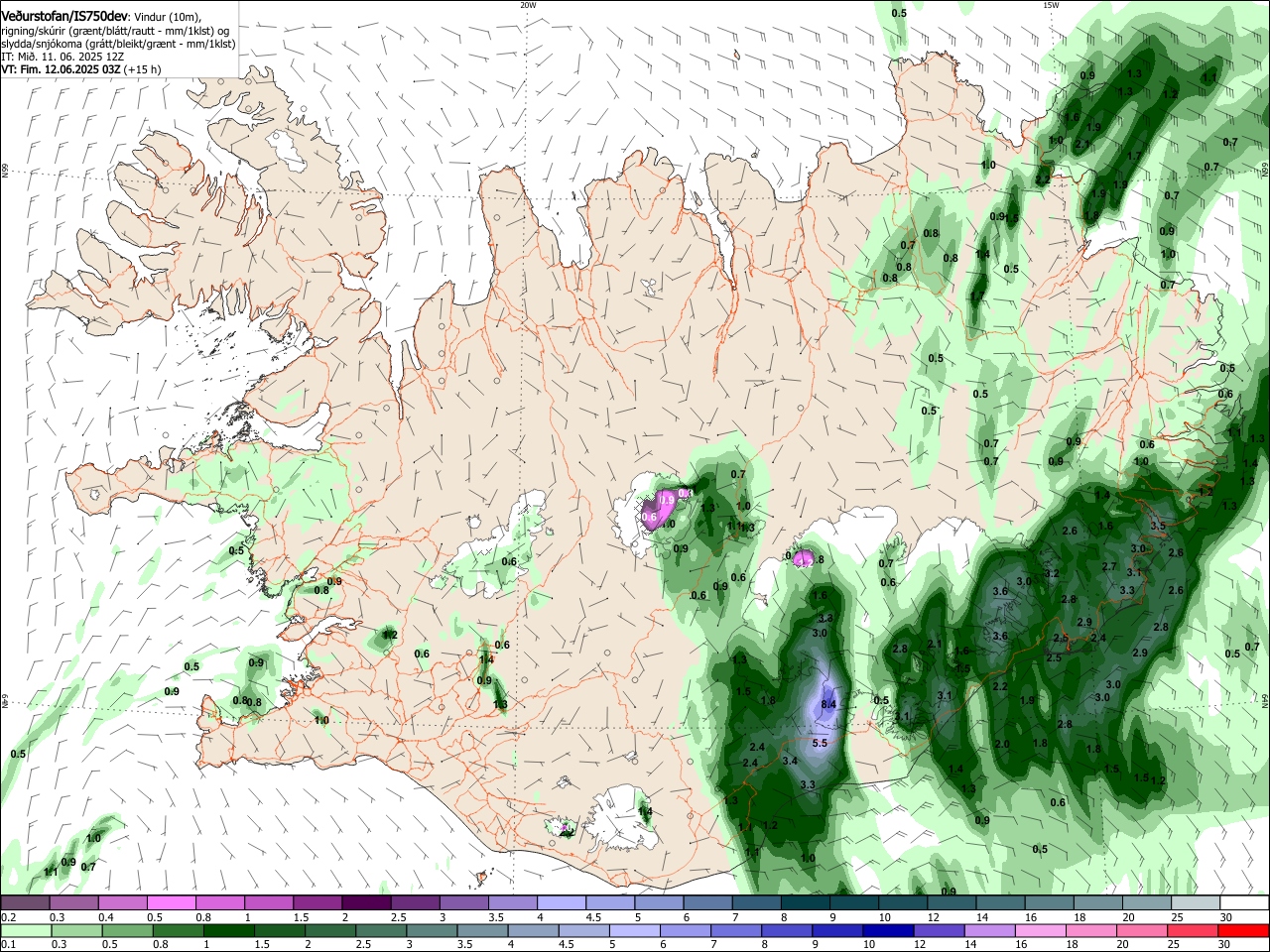Click the 8.4 peak rainfall value

click(828, 705)
